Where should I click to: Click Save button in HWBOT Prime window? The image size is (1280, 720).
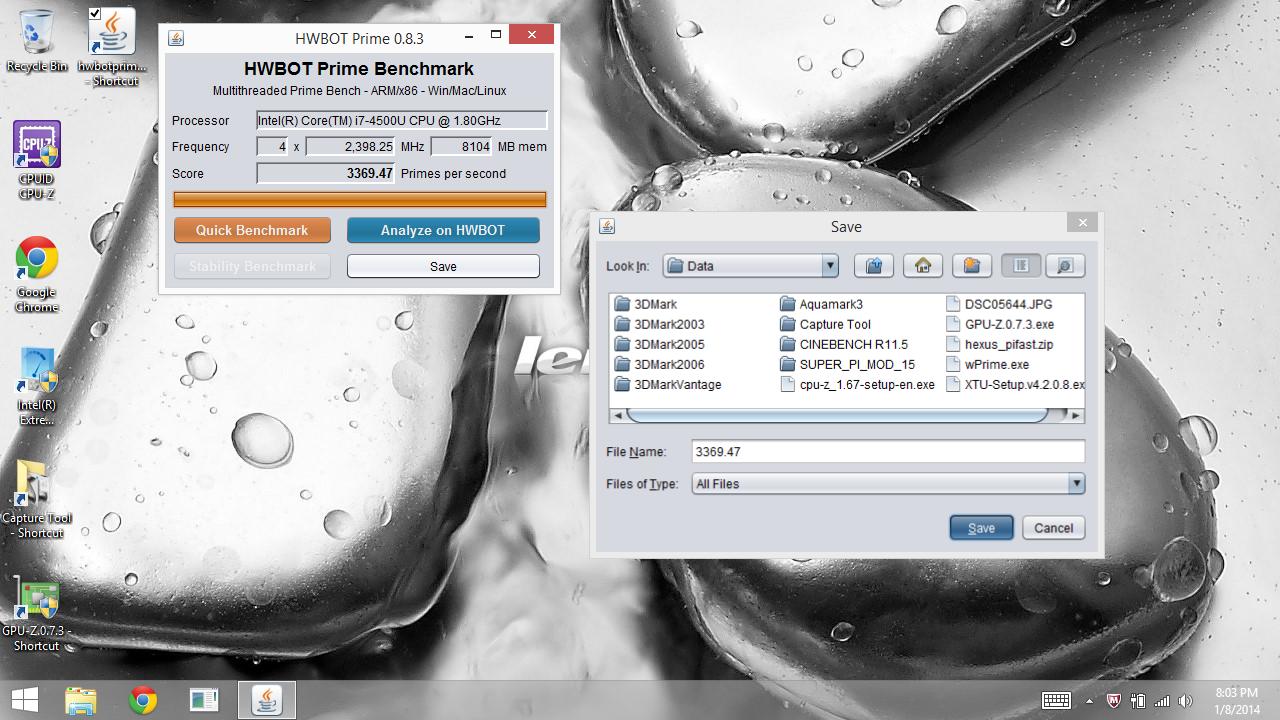[x=443, y=267]
